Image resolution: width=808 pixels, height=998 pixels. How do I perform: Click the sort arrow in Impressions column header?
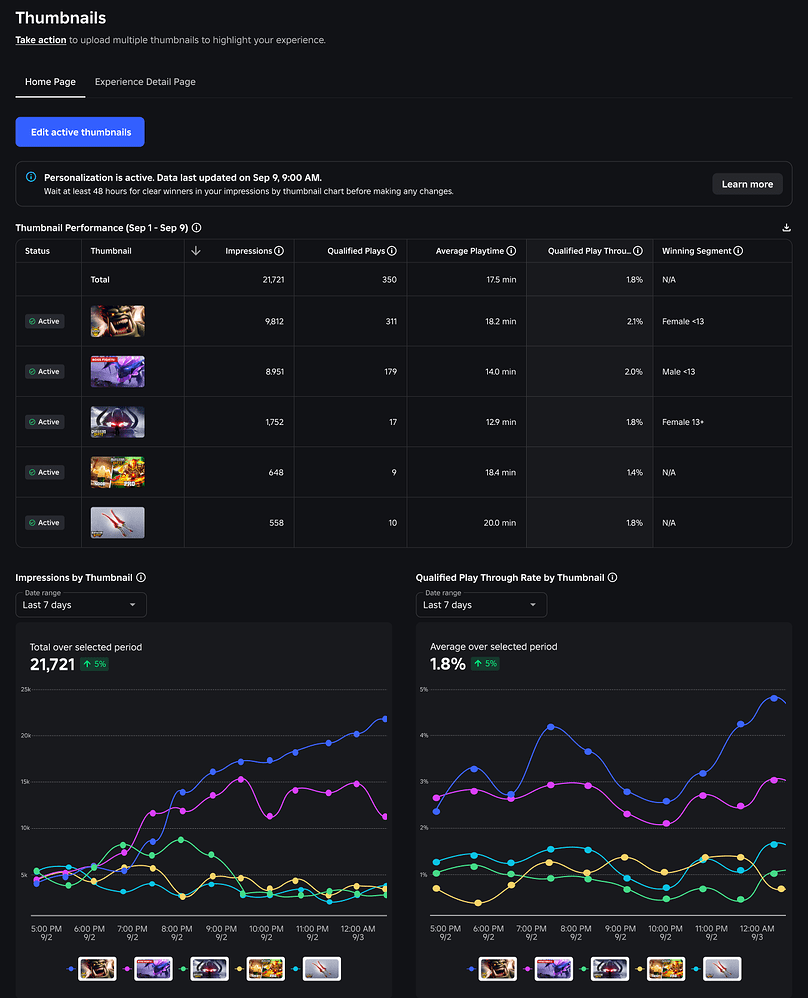195,251
